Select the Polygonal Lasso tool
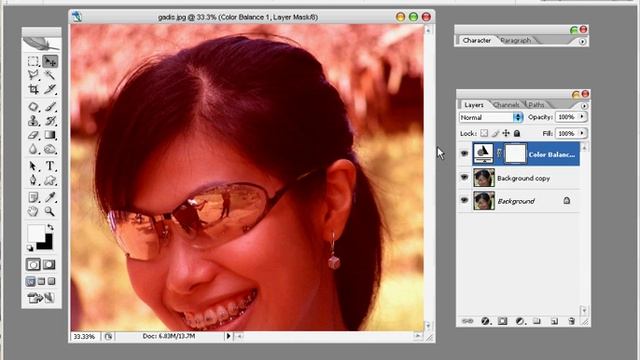640x360 pixels. 33,75
